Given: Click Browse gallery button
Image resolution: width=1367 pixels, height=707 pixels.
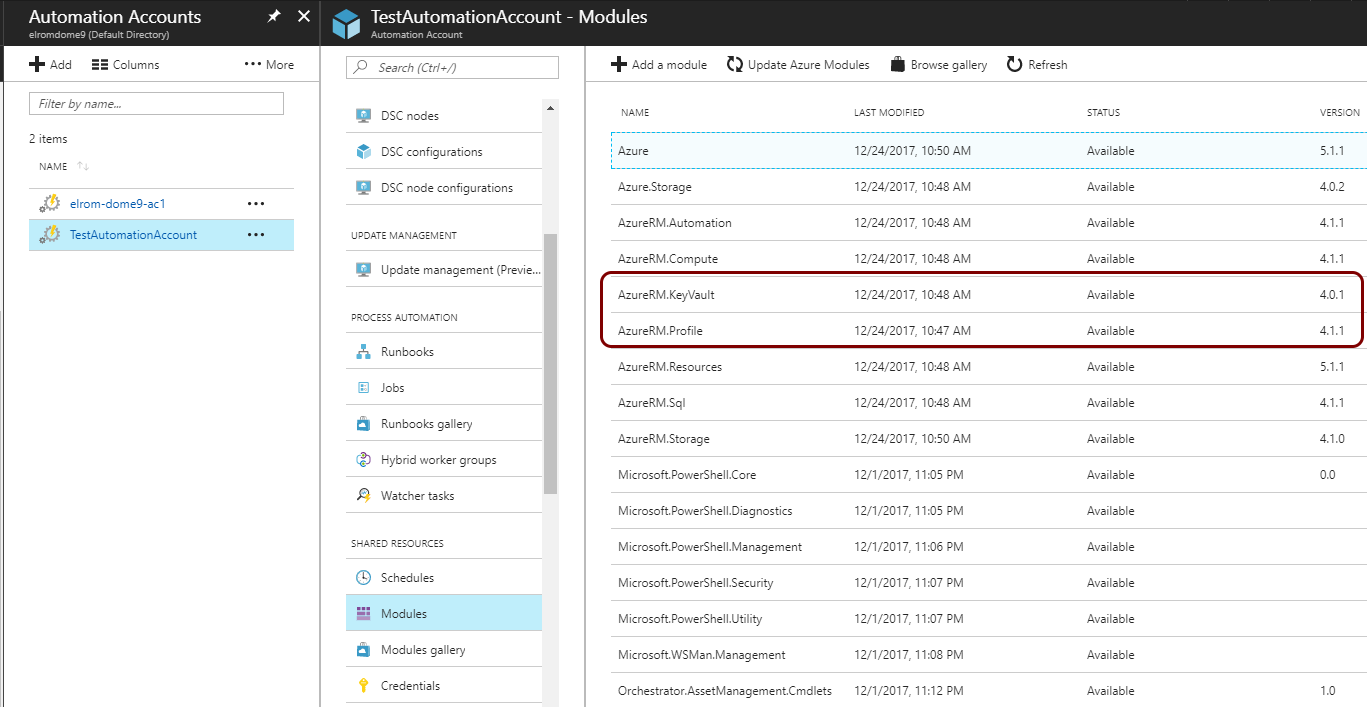Looking at the screenshot, I should tap(938, 65).
